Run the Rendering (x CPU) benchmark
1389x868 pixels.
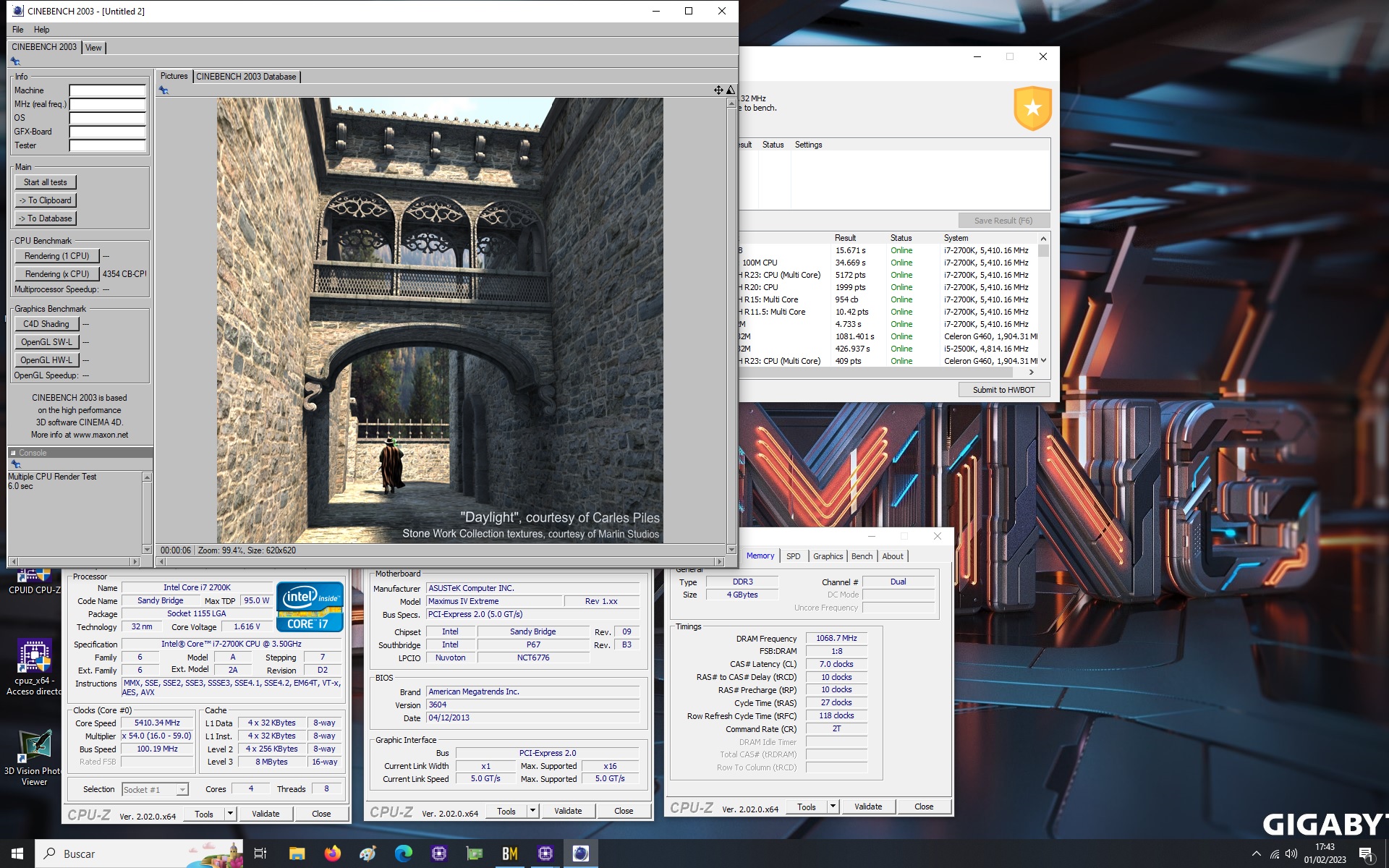point(57,274)
